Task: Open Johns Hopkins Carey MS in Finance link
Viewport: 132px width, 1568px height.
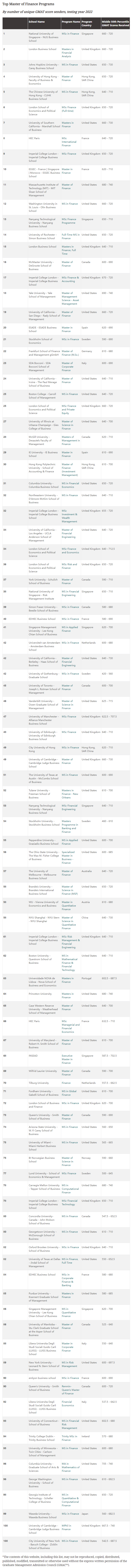Action: [x=69, y=64]
